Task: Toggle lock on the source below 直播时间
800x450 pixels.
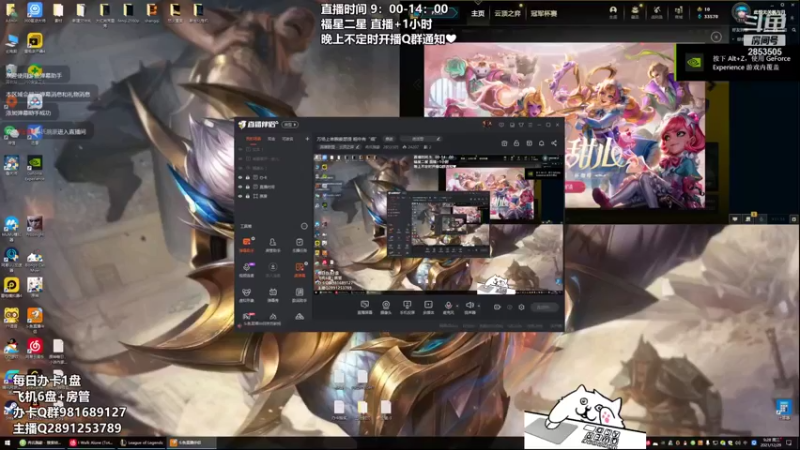Action: (x=248, y=196)
